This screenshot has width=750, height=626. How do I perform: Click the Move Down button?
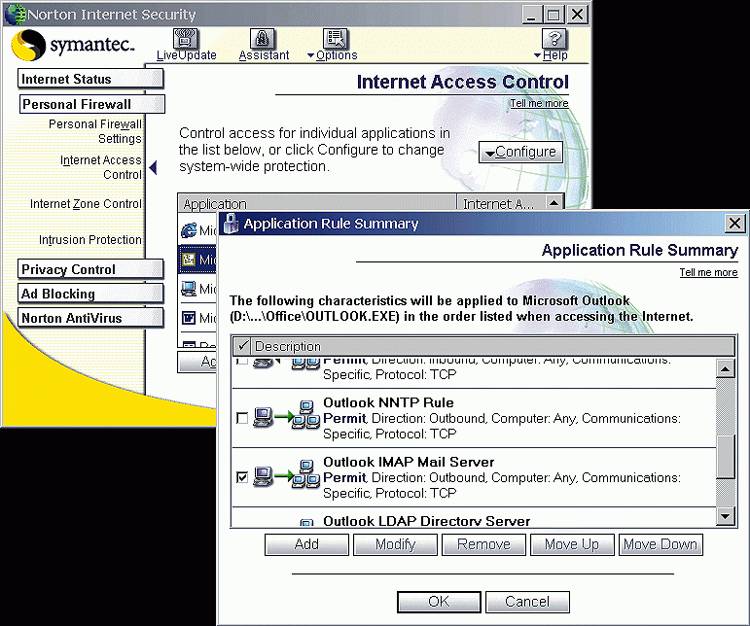click(x=661, y=544)
